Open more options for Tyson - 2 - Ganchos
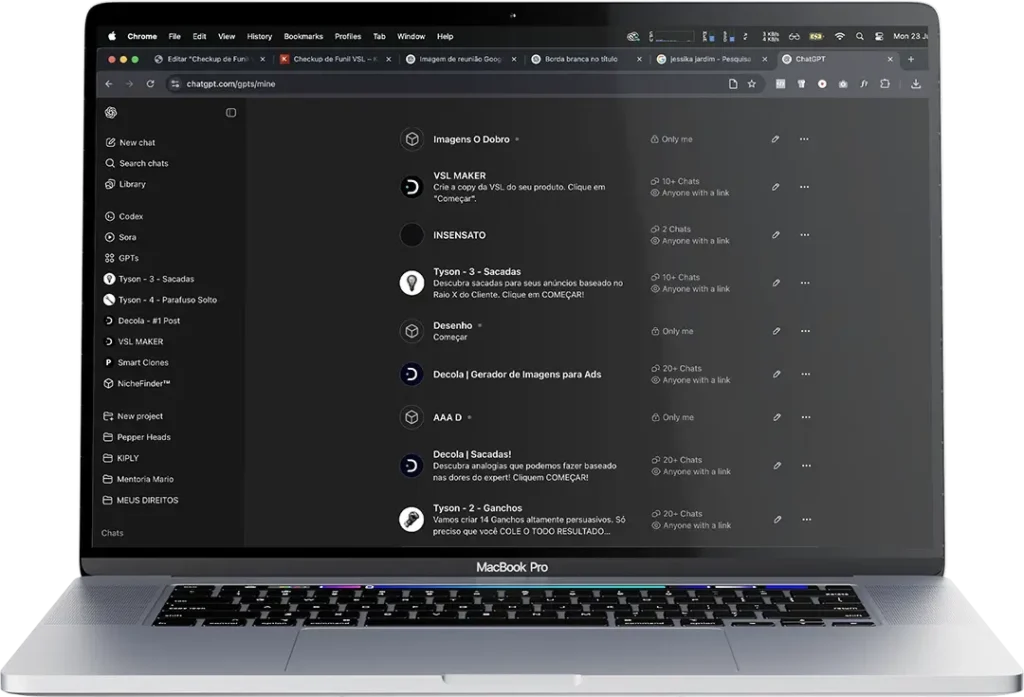Viewport: 1024px width, 697px height. [807, 519]
